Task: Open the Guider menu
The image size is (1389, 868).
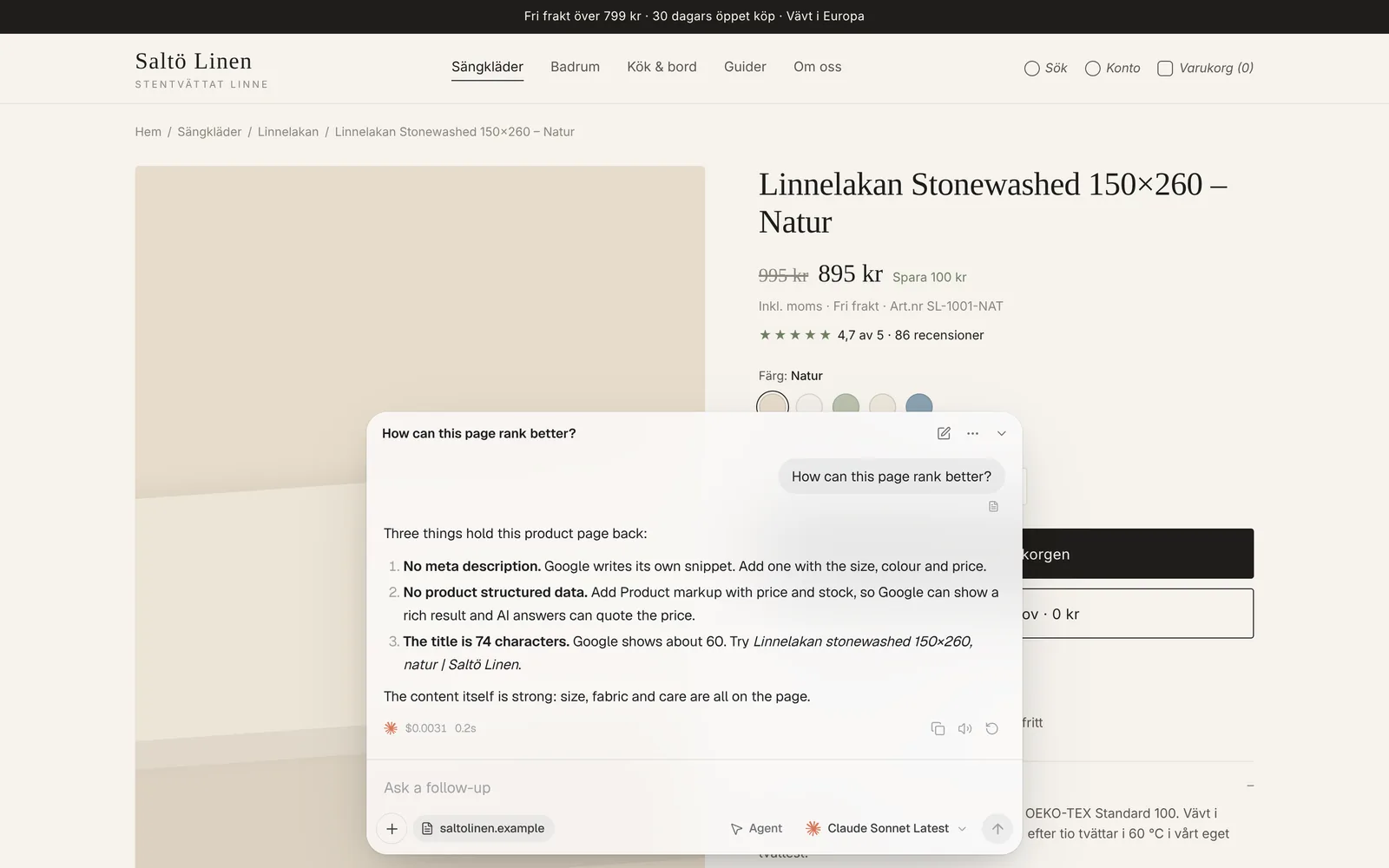Action: pyautogui.click(x=745, y=67)
